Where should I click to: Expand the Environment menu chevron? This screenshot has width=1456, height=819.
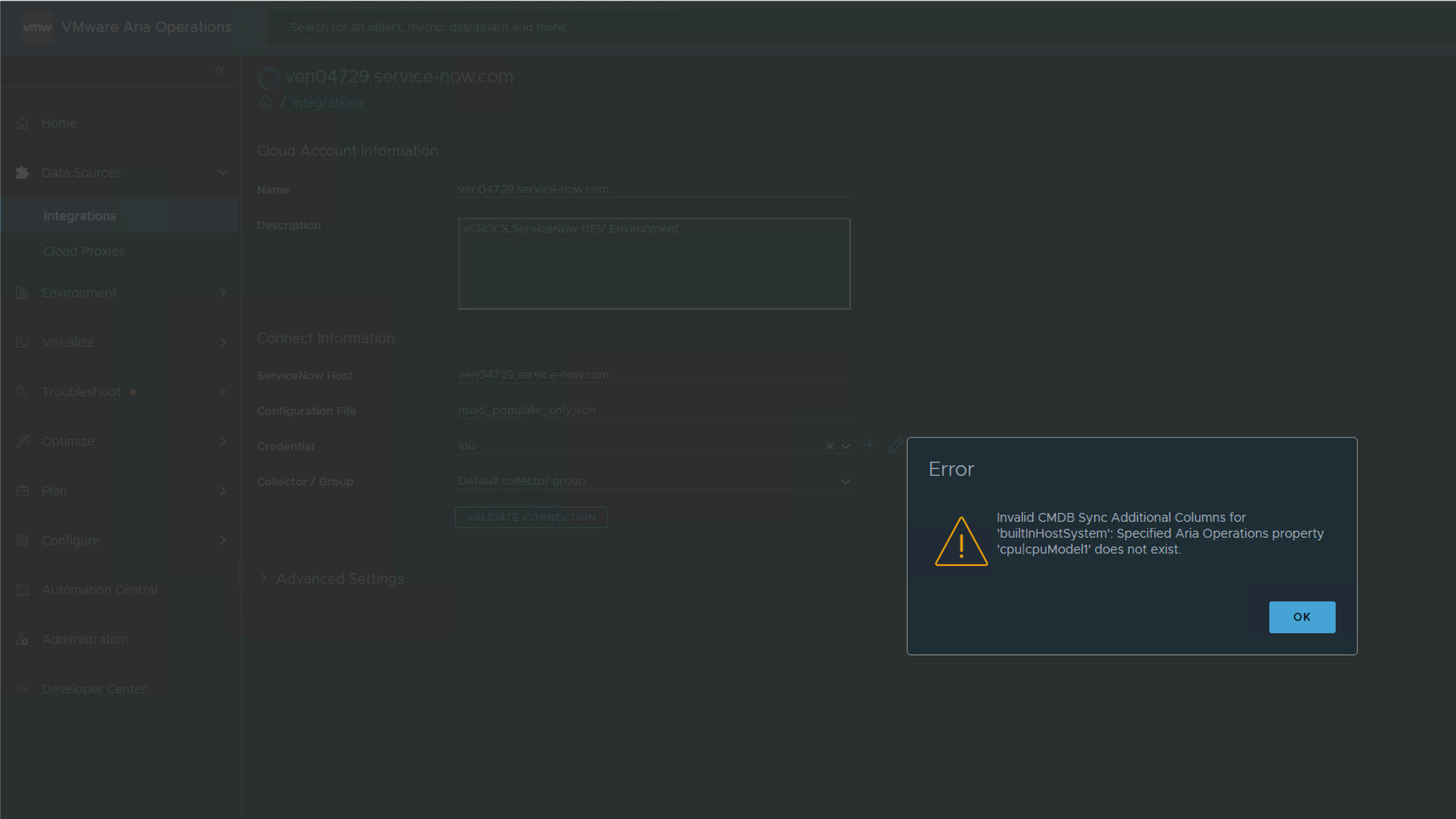coord(223,293)
